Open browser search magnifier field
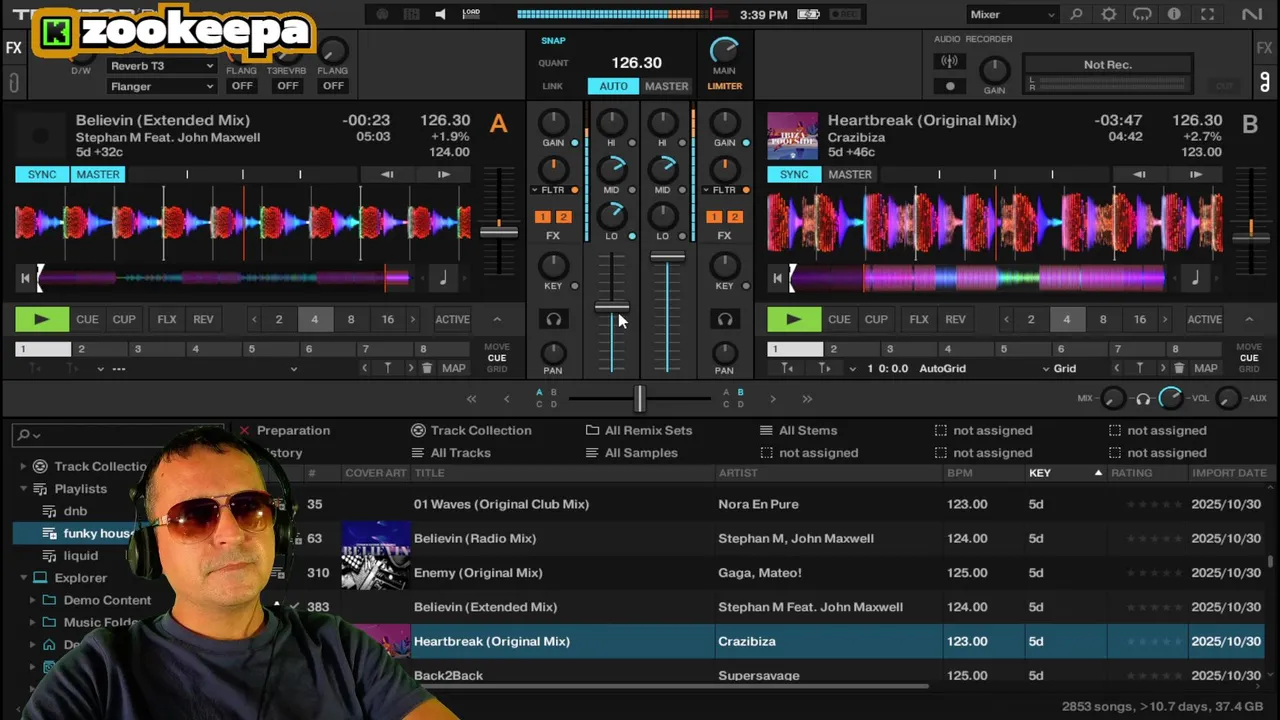The width and height of the screenshot is (1280, 720). point(27,435)
